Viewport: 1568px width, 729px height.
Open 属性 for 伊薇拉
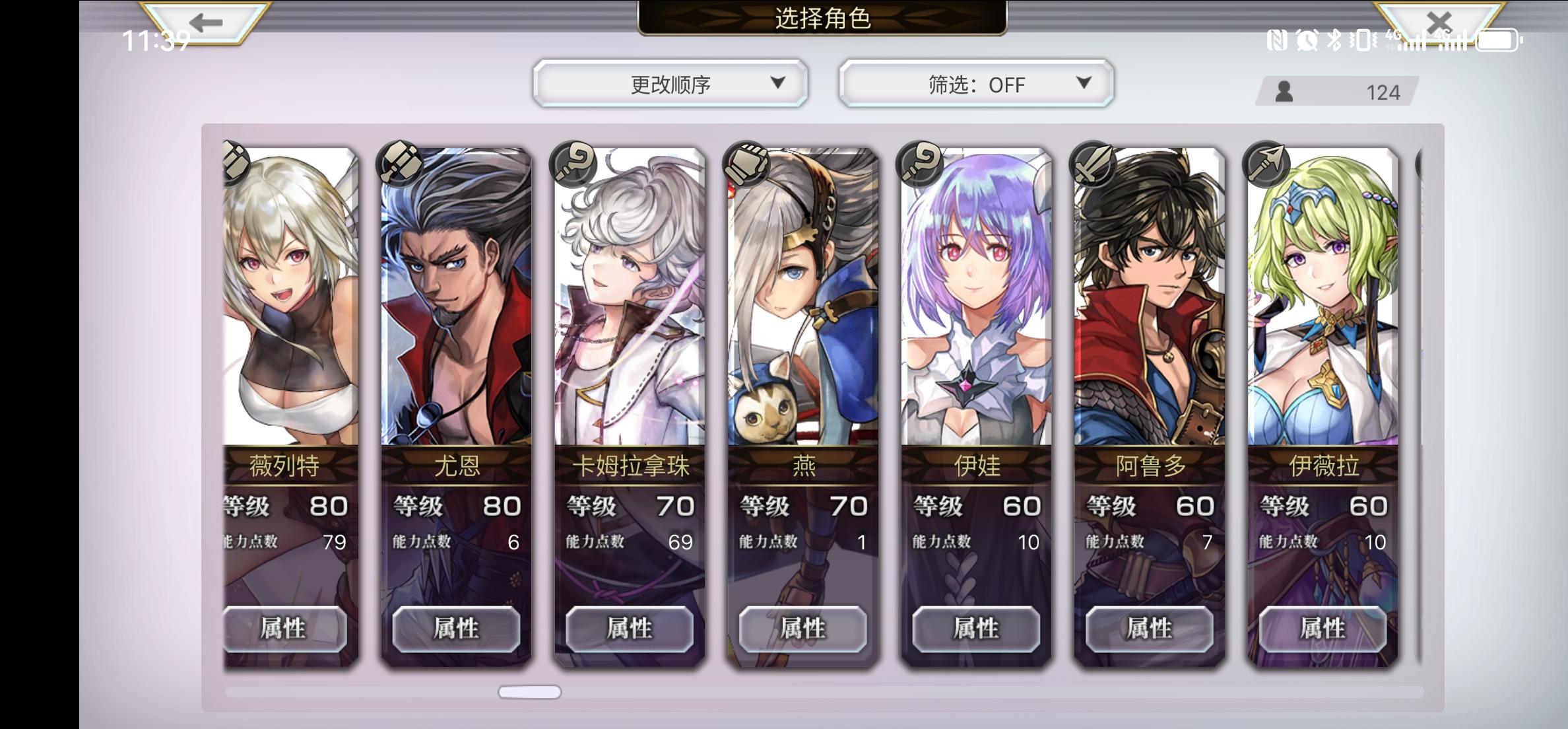[x=1323, y=629]
